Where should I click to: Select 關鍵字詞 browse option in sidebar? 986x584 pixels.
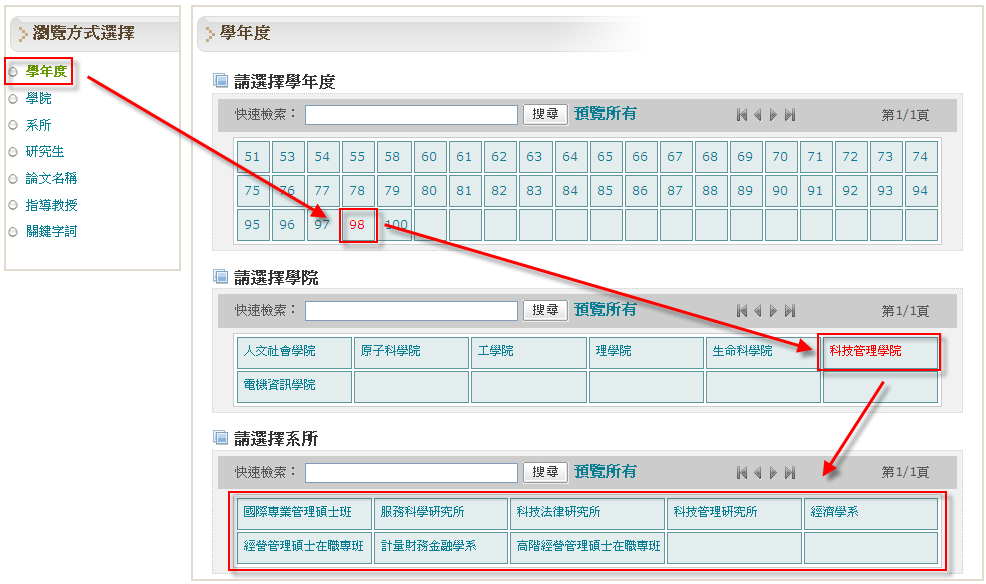[51, 231]
